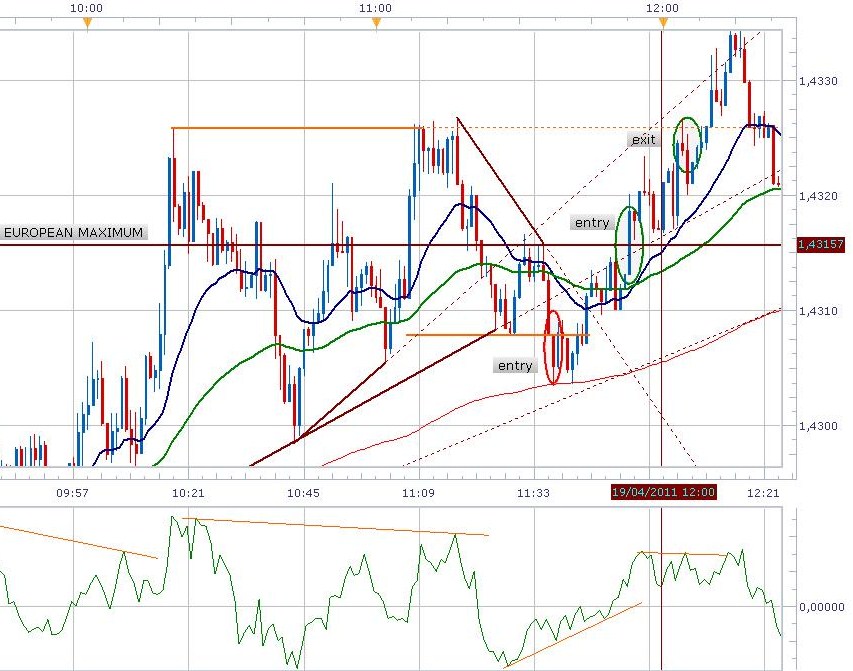The height and width of the screenshot is (671, 853).
Task: Click the 10:21 time axis label
Action: (x=188, y=494)
